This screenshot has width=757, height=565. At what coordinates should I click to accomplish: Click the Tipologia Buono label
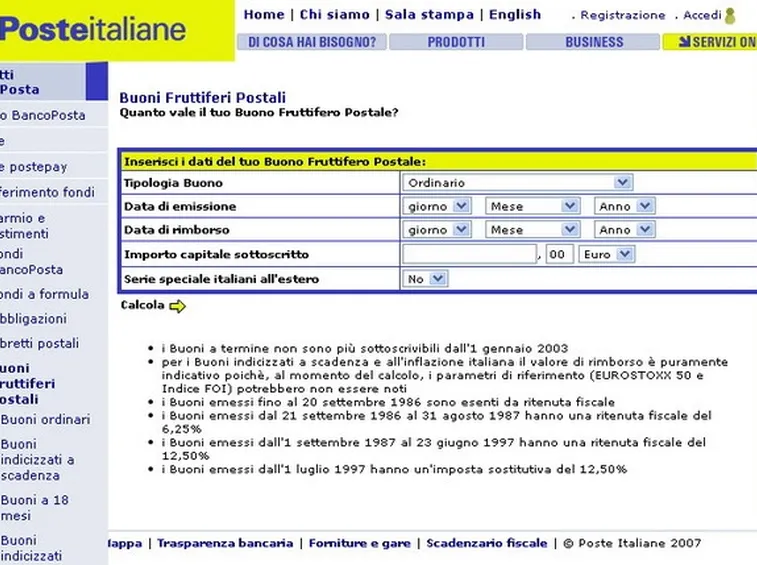tap(173, 183)
